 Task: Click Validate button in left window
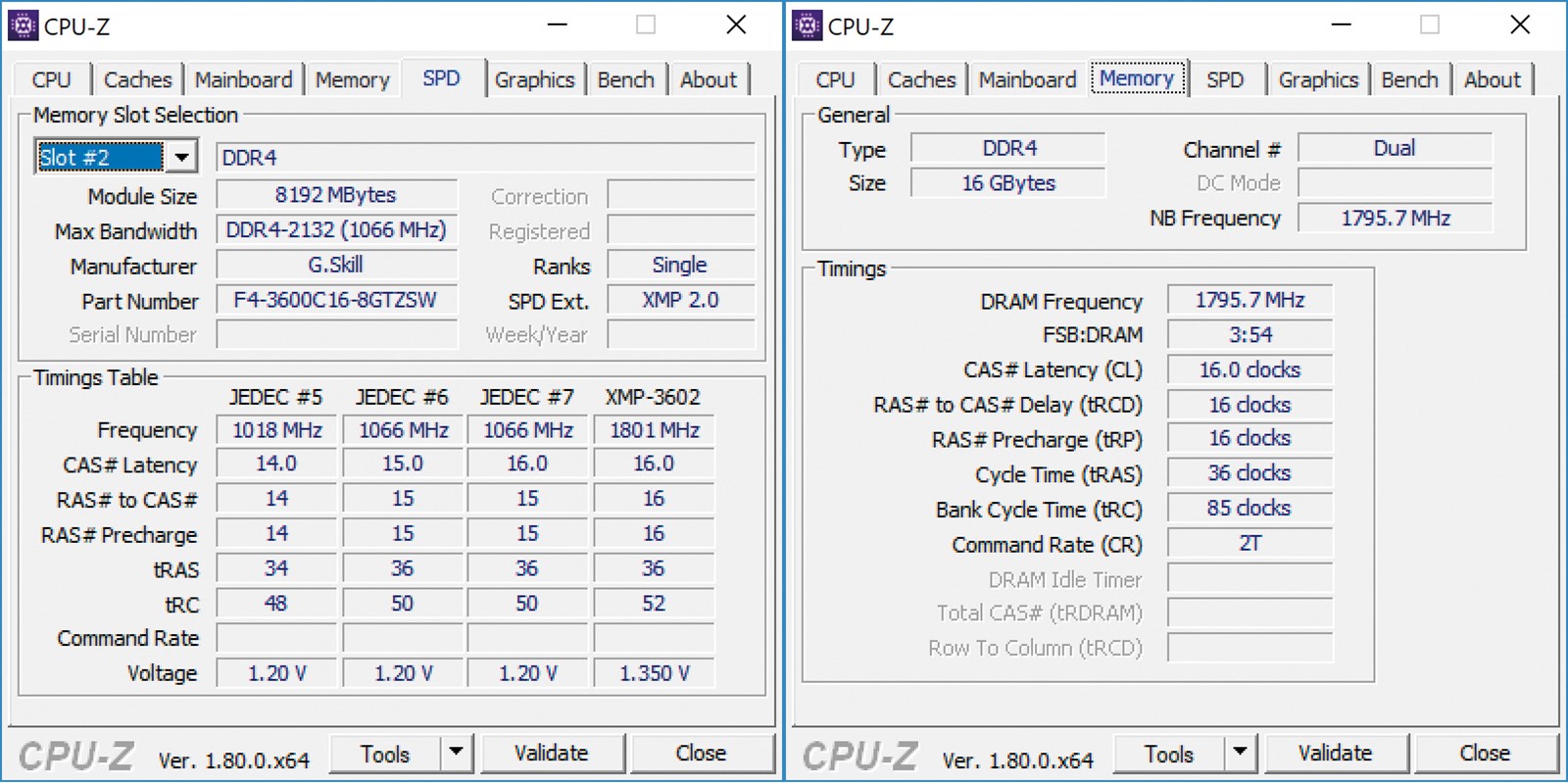[552, 754]
